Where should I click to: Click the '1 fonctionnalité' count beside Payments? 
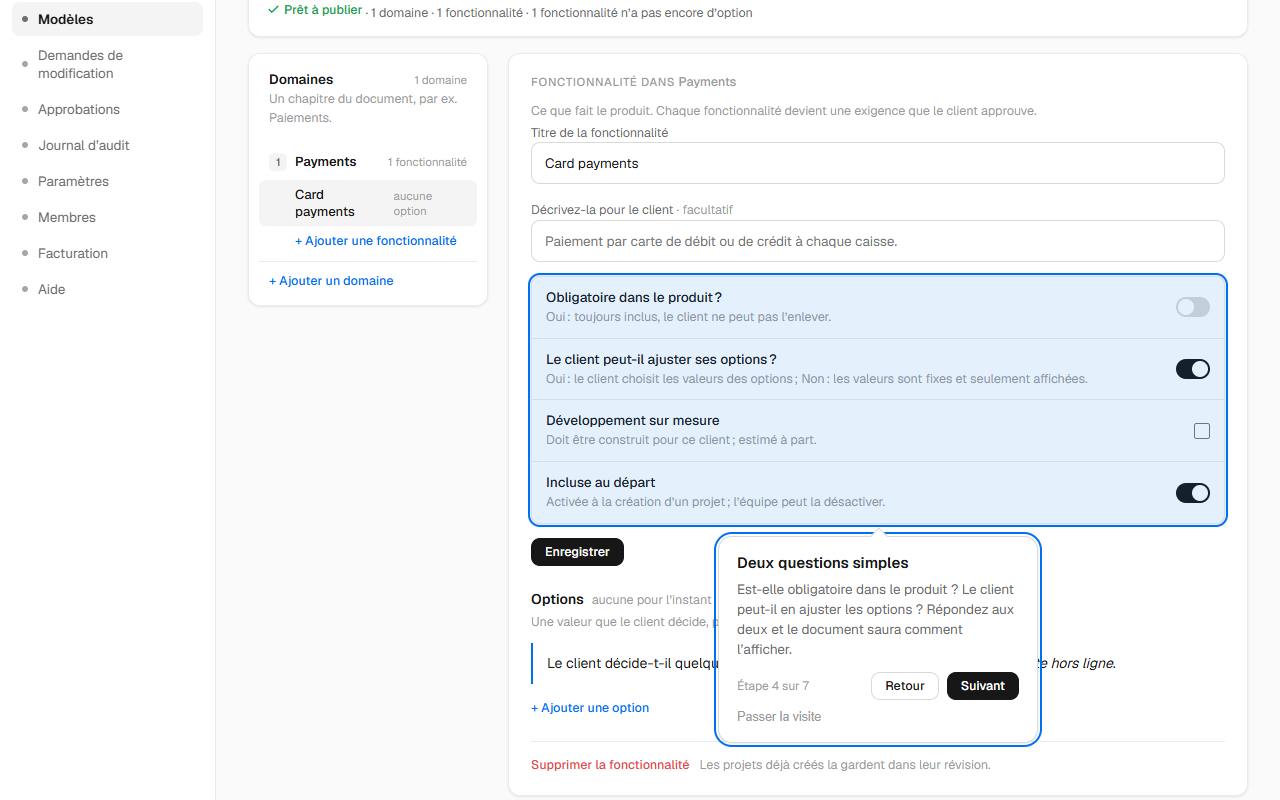(x=427, y=162)
